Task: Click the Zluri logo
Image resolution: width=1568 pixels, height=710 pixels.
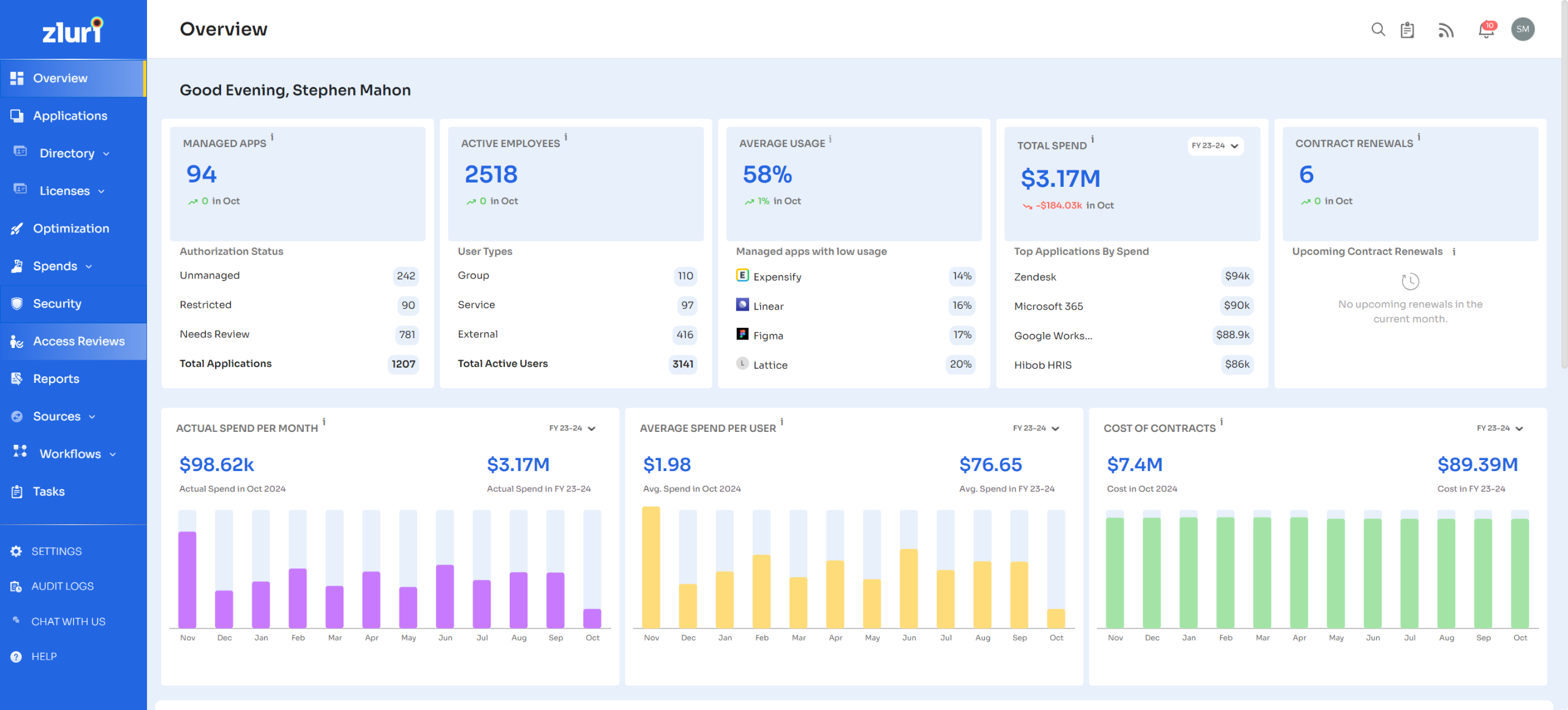Action: click(x=73, y=30)
